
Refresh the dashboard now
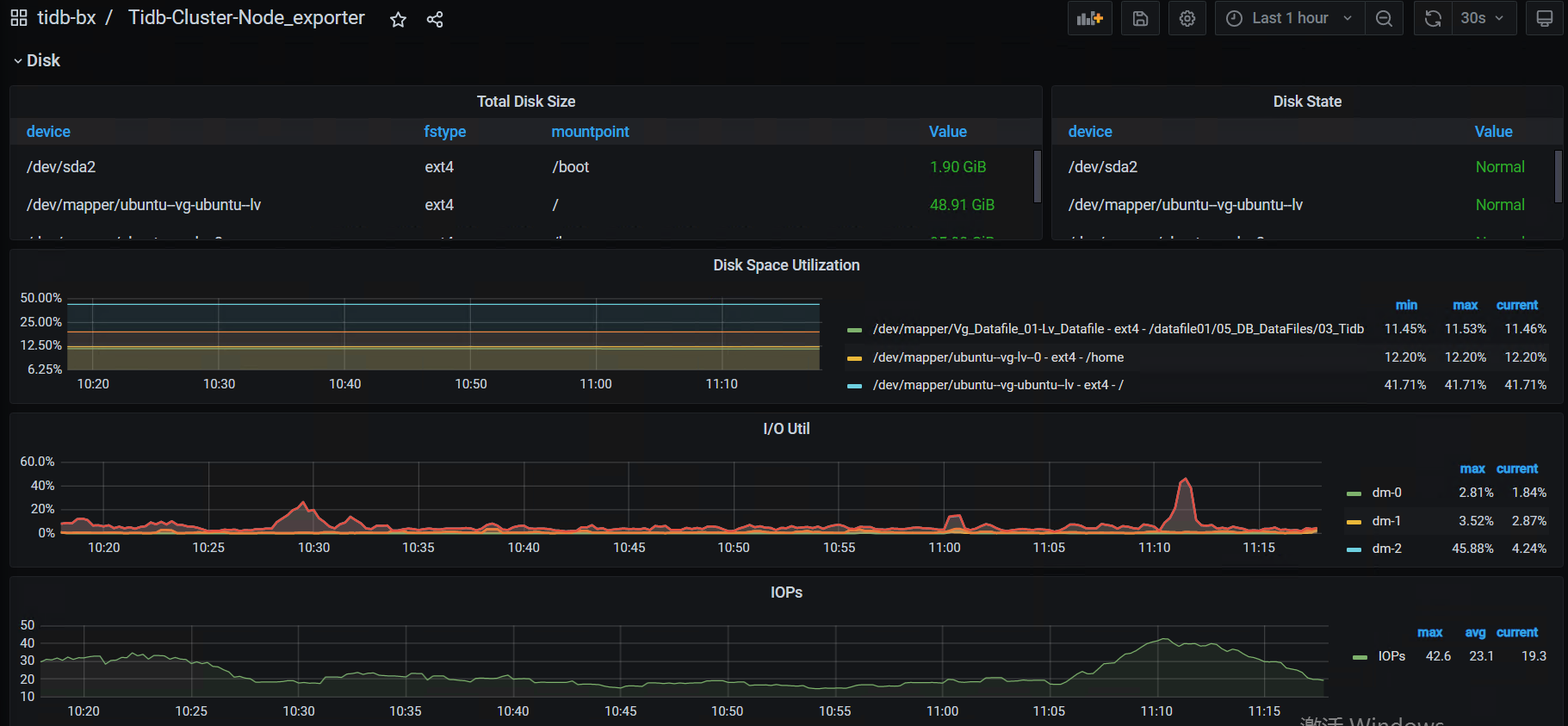pyautogui.click(x=1433, y=18)
